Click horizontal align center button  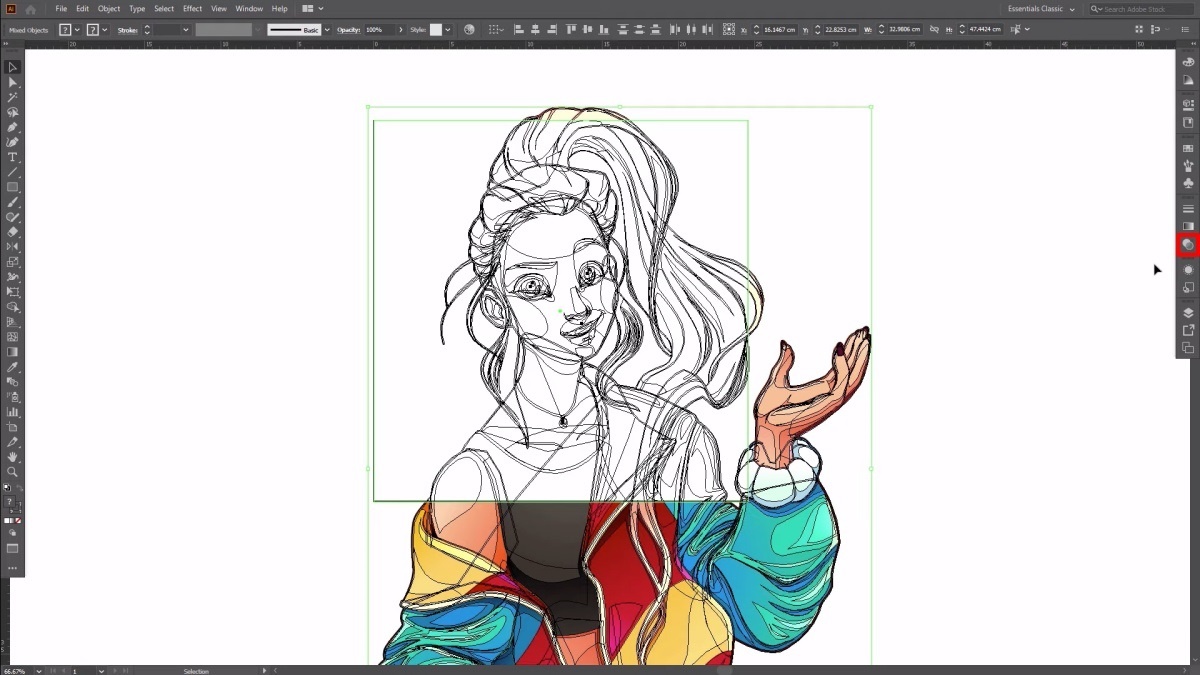(536, 30)
